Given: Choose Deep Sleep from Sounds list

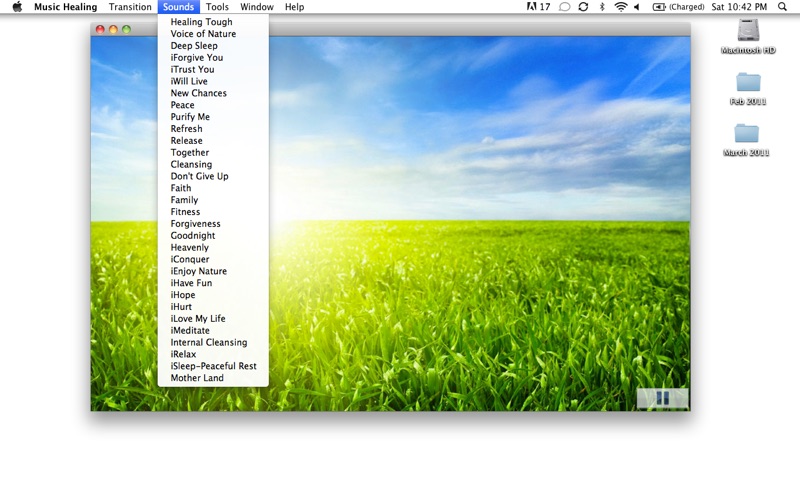Looking at the screenshot, I should [194, 46].
